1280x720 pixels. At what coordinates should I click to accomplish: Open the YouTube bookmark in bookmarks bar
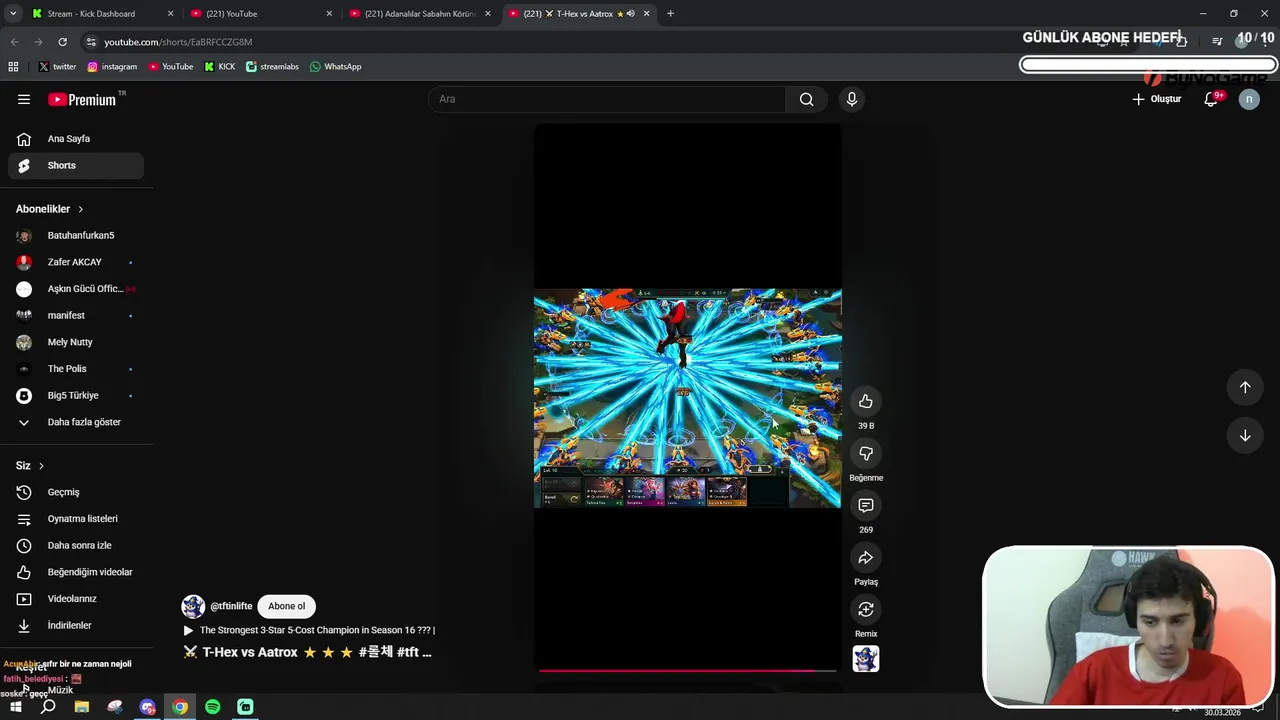[x=171, y=67]
